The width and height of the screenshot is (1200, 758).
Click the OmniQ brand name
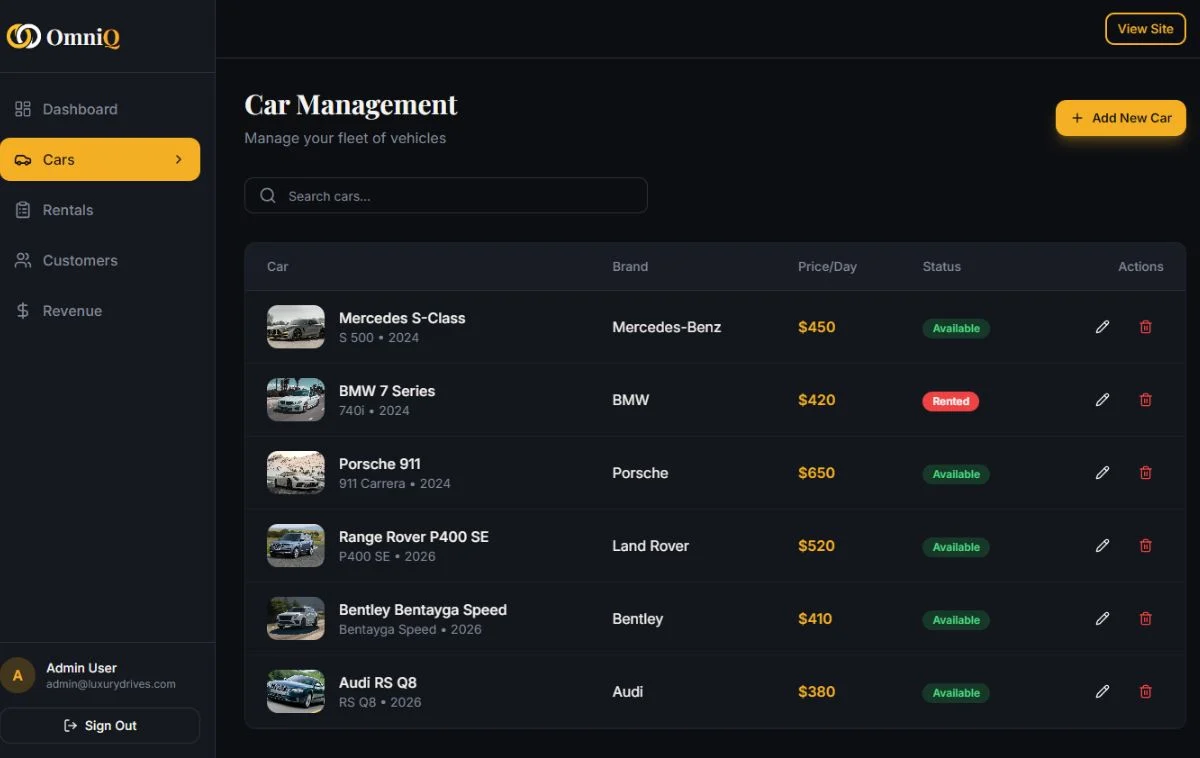[83, 38]
